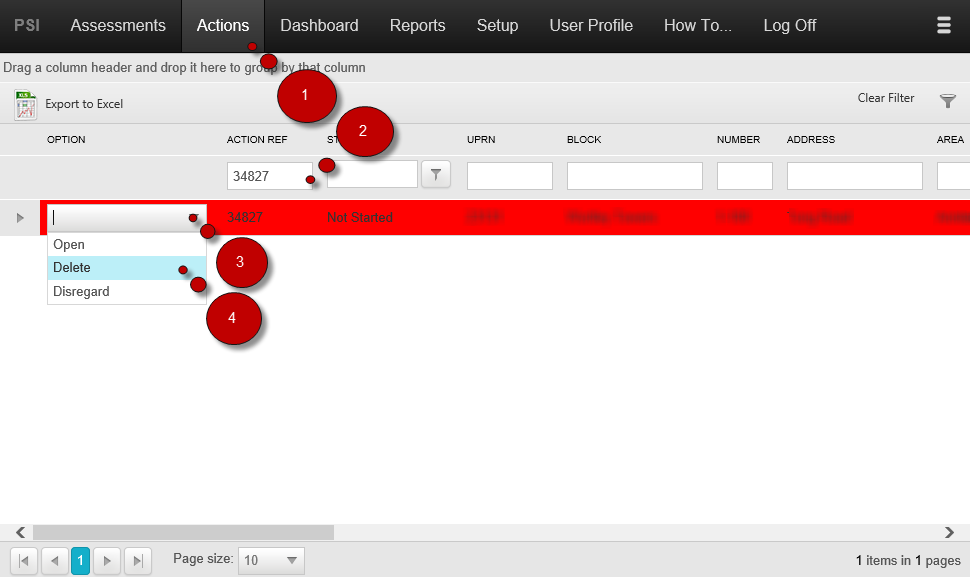This screenshot has height=577, width=970.
Task: Open the Option dropdown arrow in row 34827
Action: point(194,218)
